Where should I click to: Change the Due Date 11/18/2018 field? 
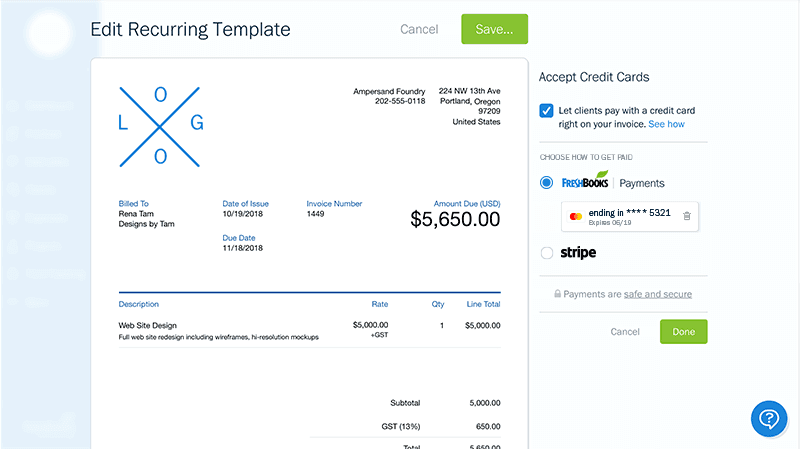(x=243, y=248)
